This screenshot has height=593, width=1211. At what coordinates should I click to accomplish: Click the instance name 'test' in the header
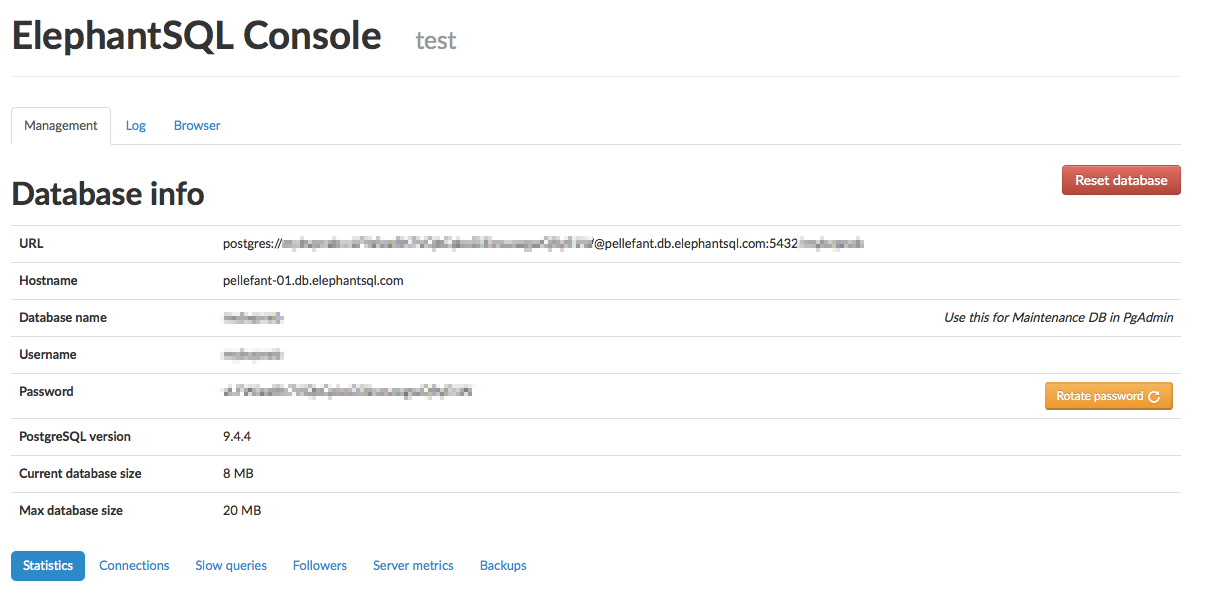436,41
